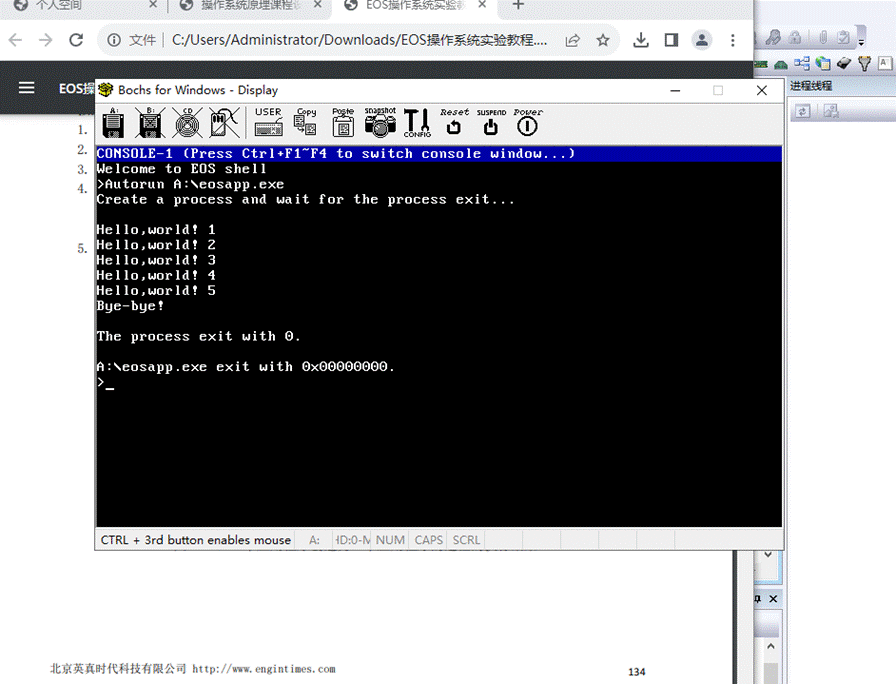Switch to the 操作系统原理课程 browser tab
This screenshot has width=896, height=684.
tap(250, 5)
